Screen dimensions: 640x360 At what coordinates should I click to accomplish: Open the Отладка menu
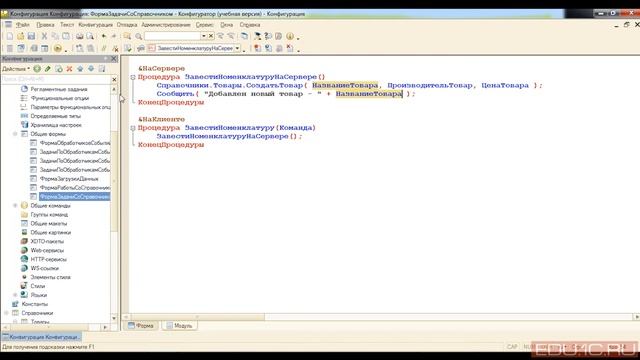pos(127,25)
